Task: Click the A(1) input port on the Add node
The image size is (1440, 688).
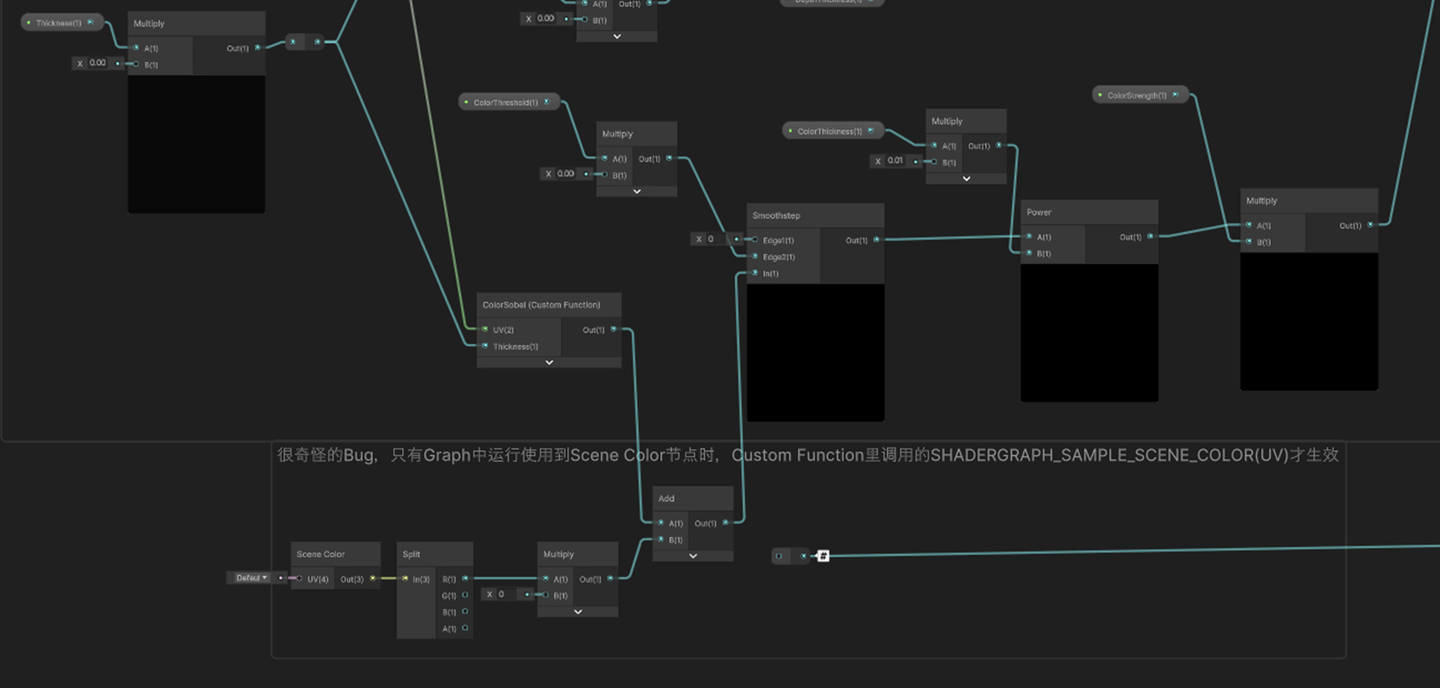Action: click(x=659, y=523)
